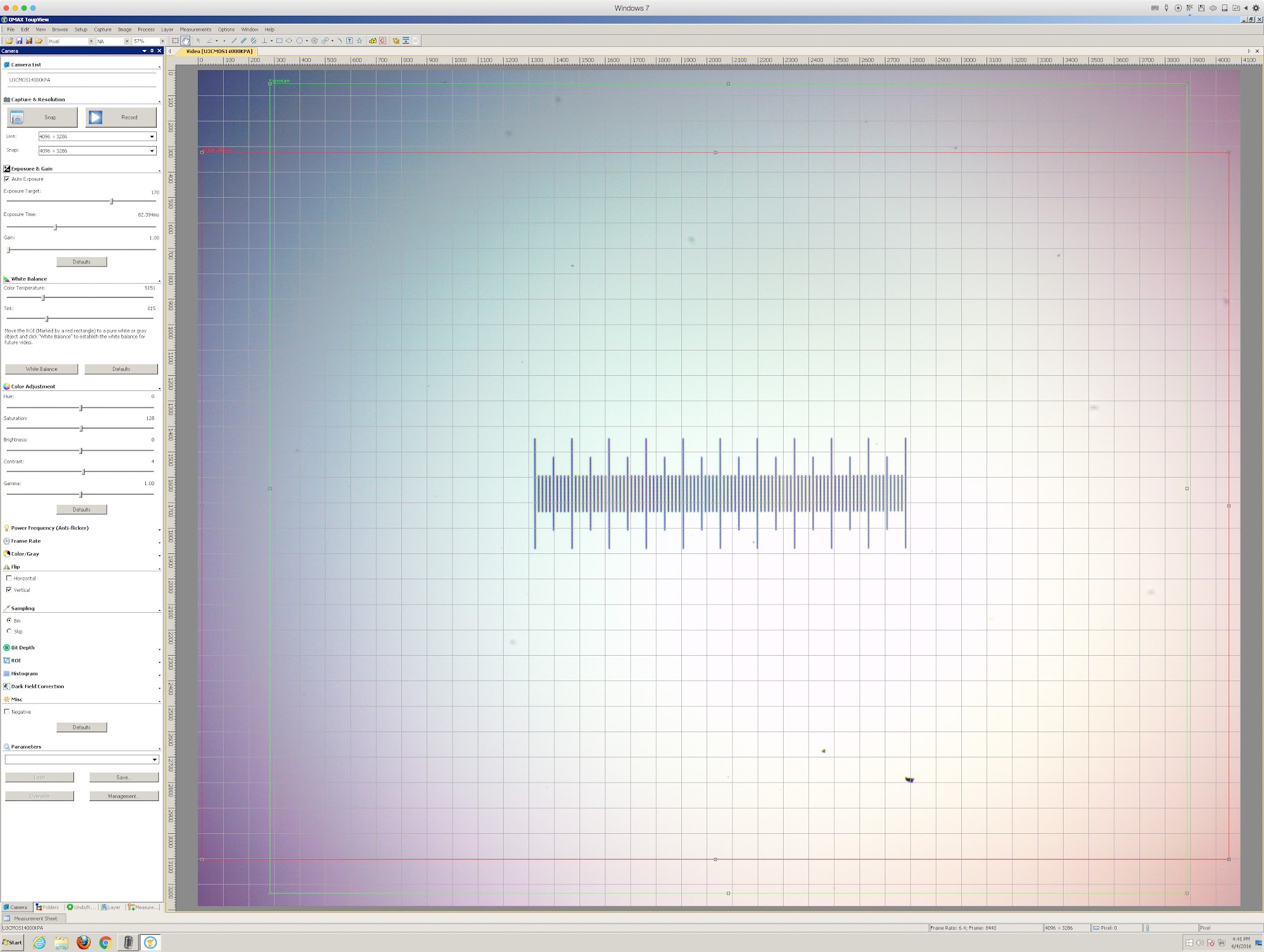The width and height of the screenshot is (1264, 952).
Task: Enable the Horizontal flip checkbox
Action: [9, 578]
